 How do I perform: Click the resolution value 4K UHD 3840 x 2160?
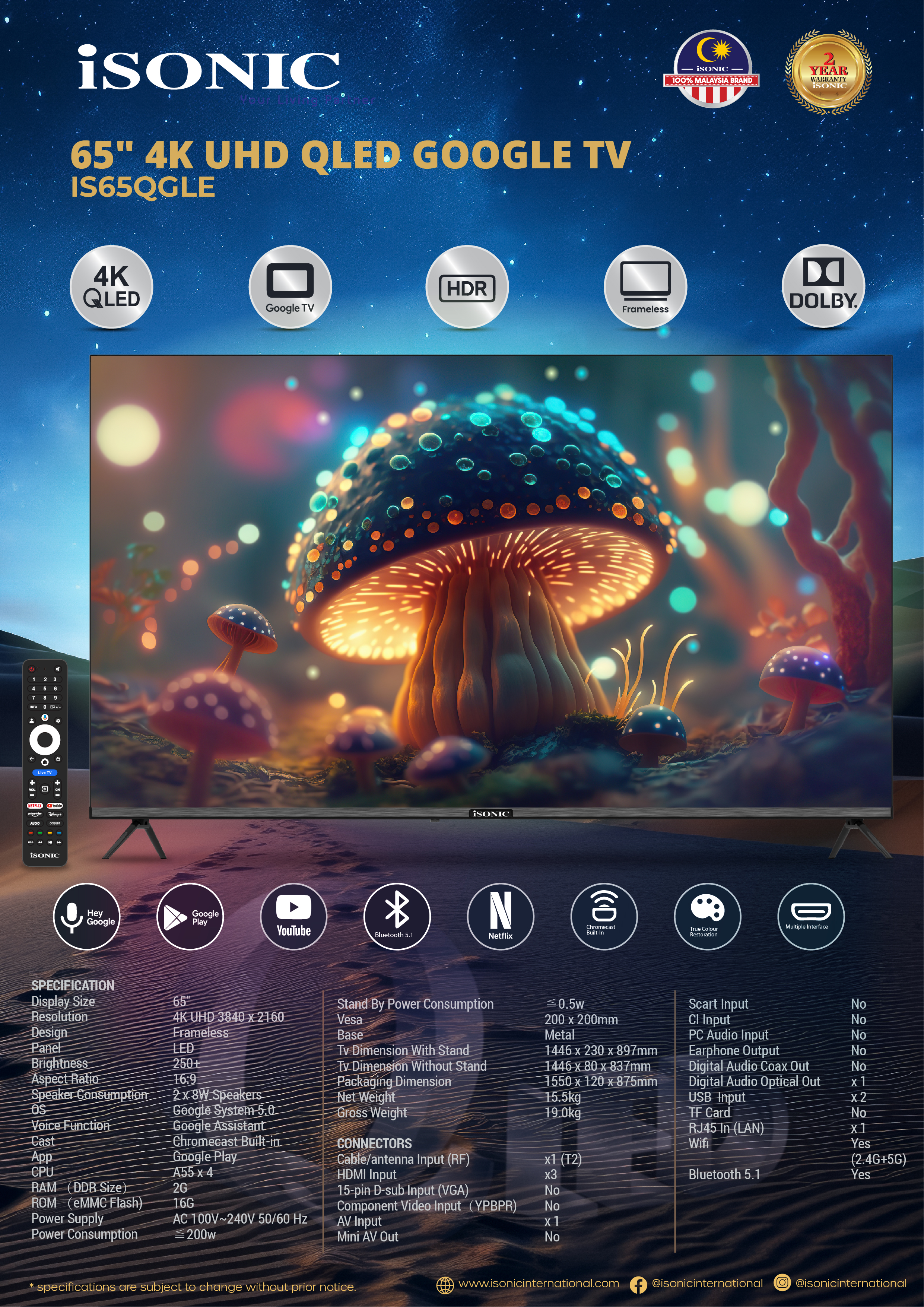228,1017
